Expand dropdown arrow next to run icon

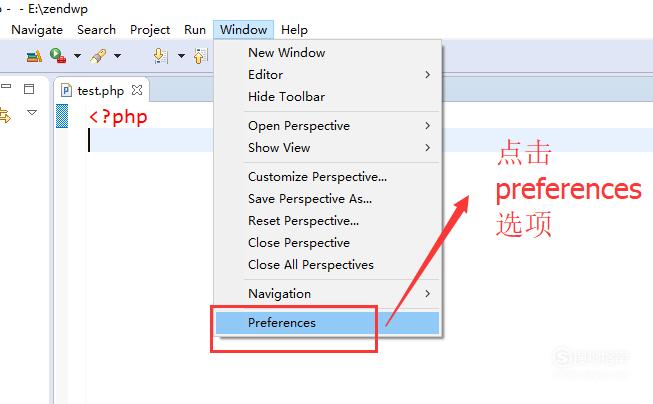click(x=77, y=55)
